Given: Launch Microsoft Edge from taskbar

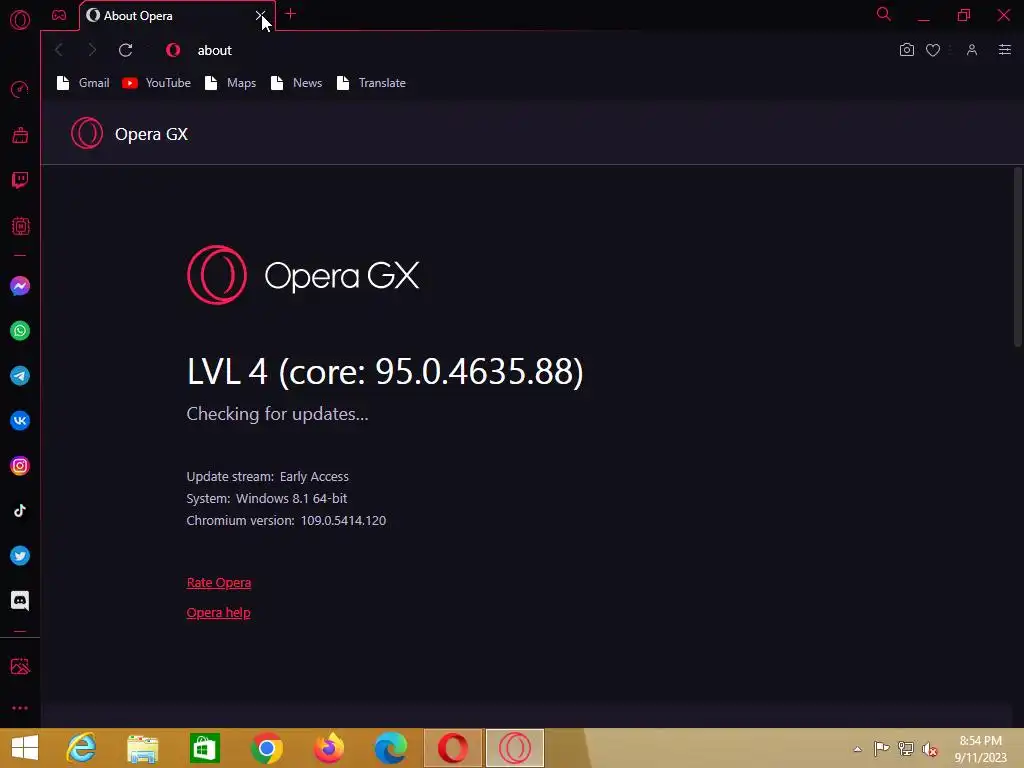Looking at the screenshot, I should pos(391,748).
